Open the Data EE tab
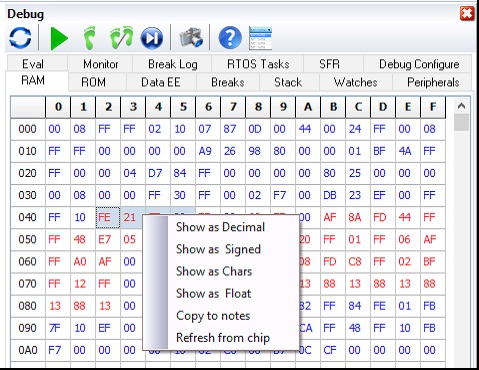This screenshot has width=479, height=370. 161,82
